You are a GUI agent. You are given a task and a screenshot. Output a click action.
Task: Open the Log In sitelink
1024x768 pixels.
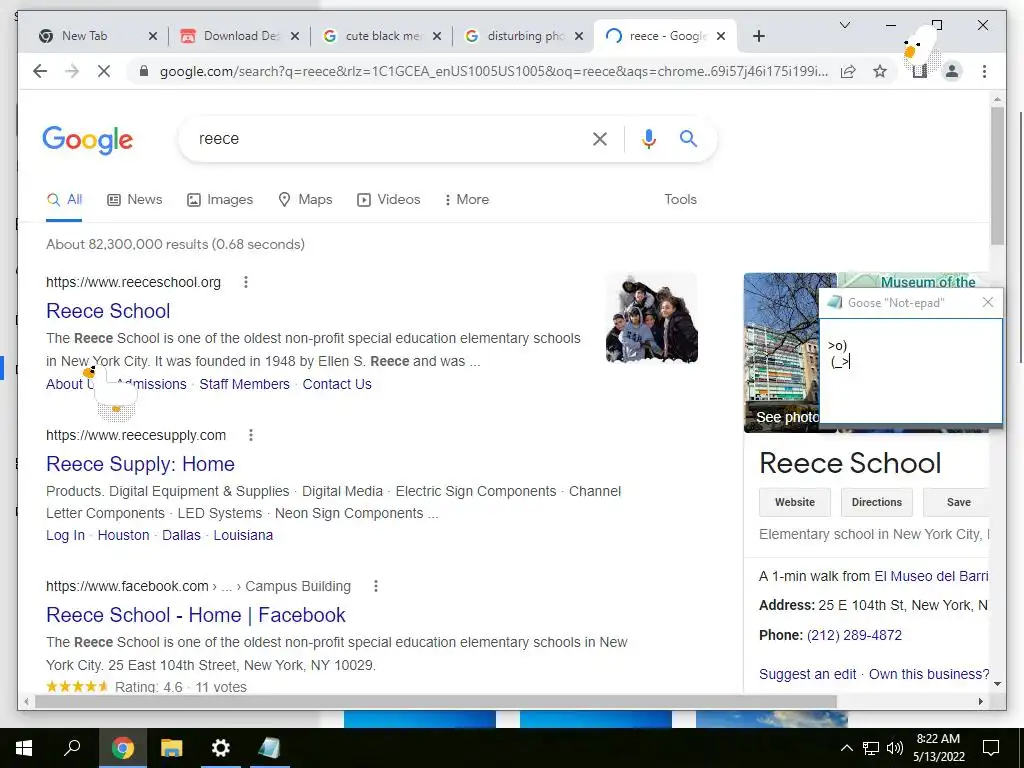[x=65, y=535]
